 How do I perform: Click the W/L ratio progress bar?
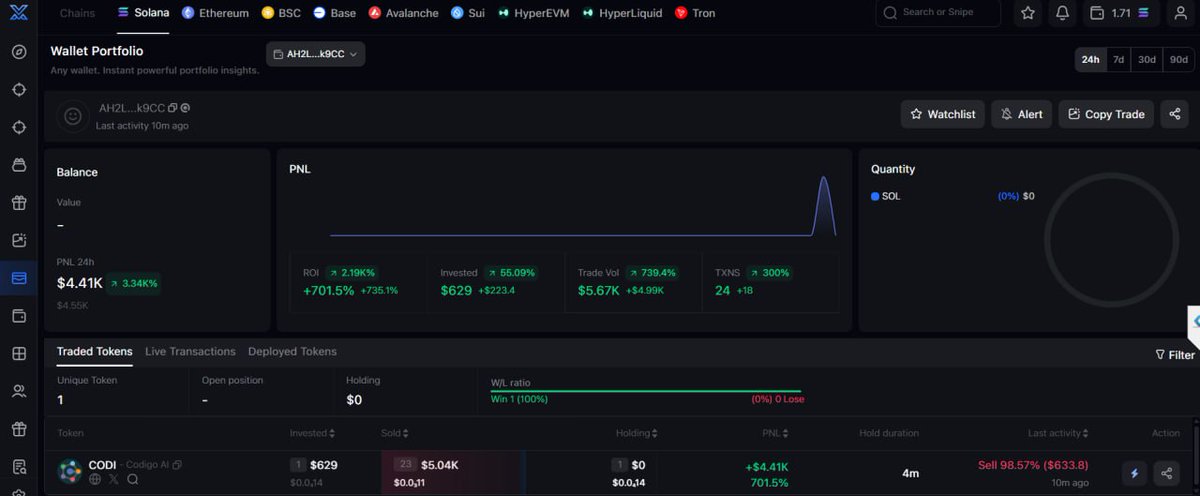coord(646,391)
